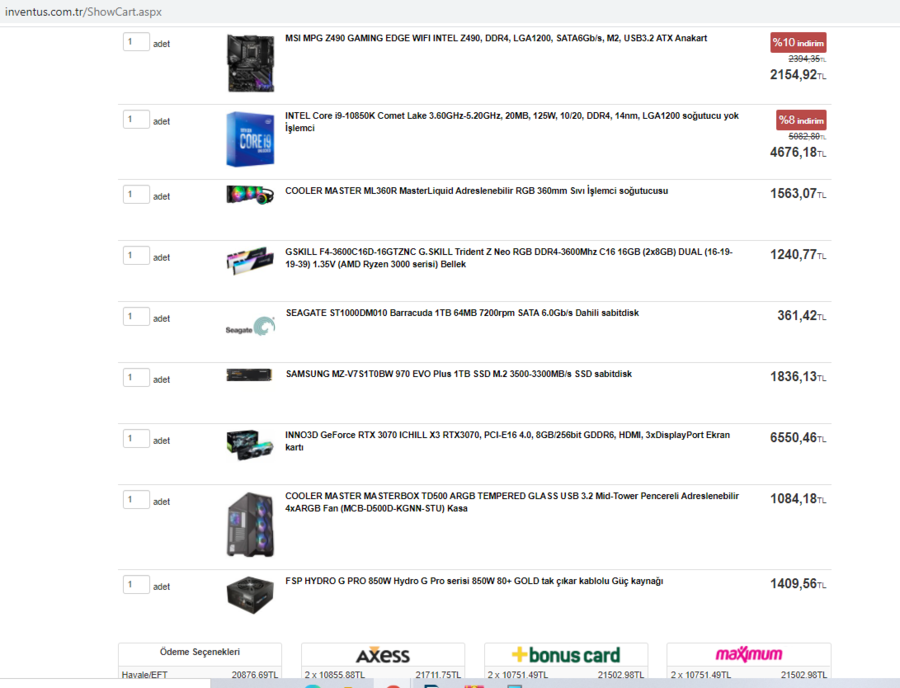Click the address bar URL inventus.com.tr/ShowCart.aspx

(x=83, y=11)
